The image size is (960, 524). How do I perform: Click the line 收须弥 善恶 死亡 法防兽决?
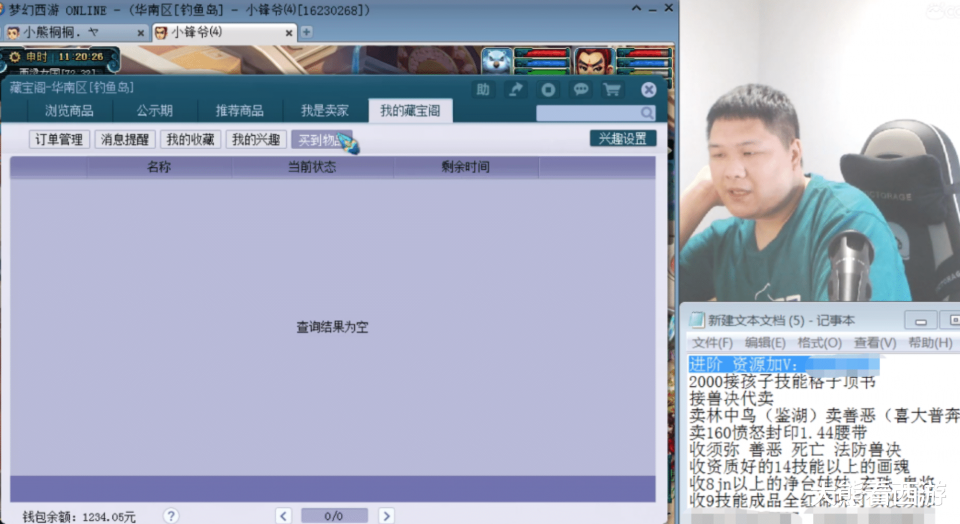[x=795, y=449]
